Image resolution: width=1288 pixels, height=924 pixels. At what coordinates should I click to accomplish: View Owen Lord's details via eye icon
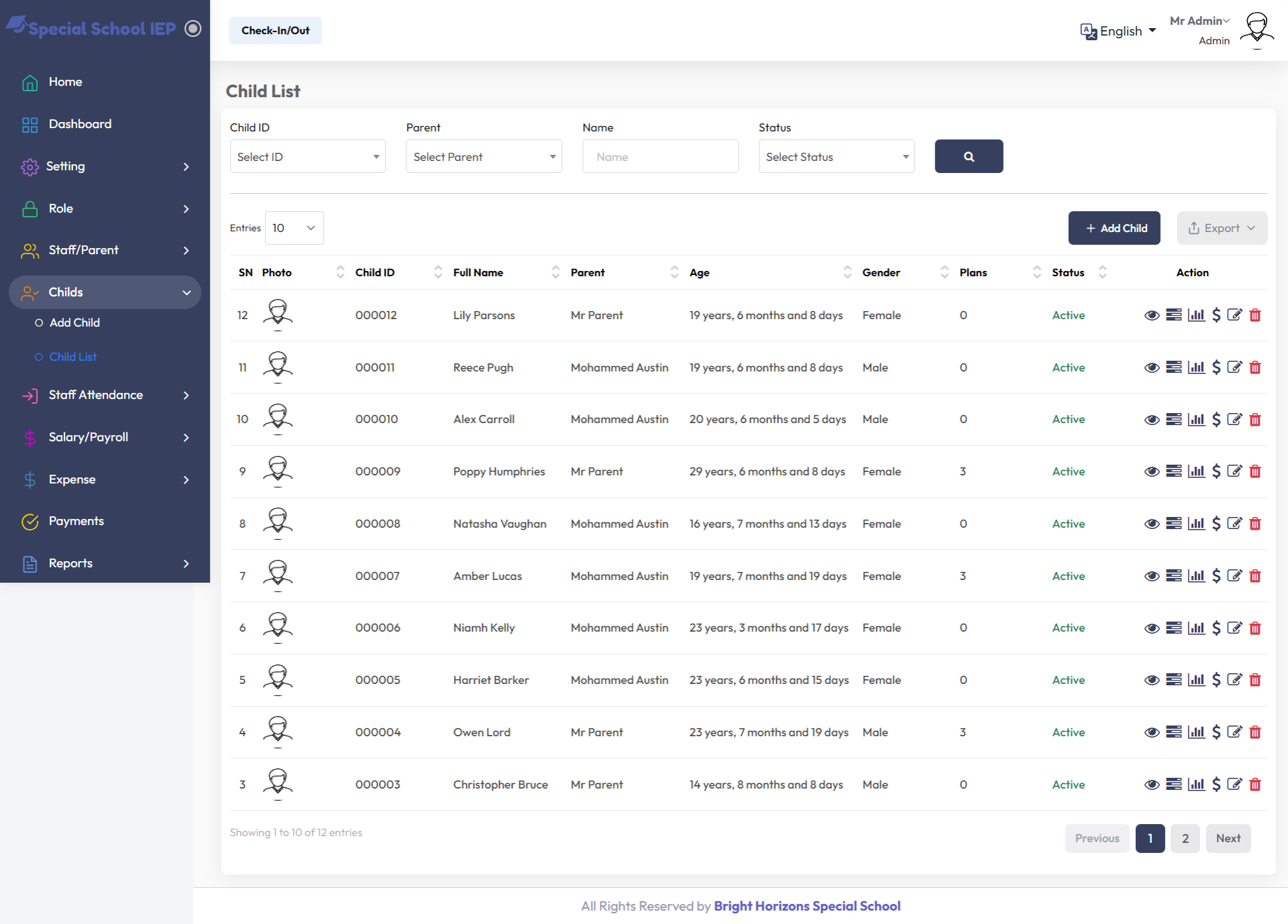pos(1152,732)
